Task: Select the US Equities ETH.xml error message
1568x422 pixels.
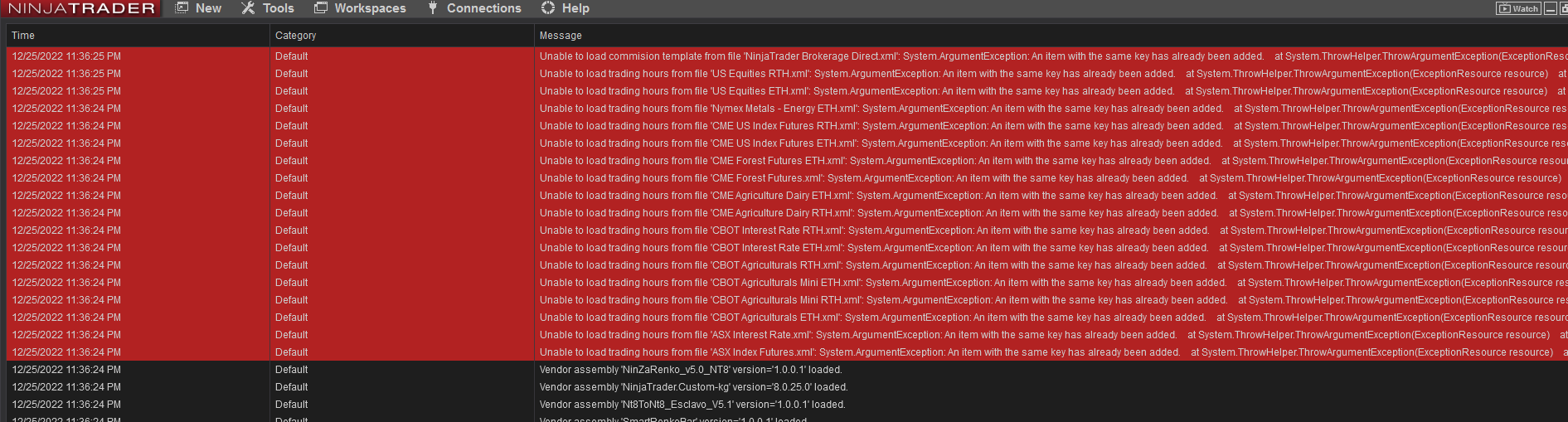Action: 1053,91
